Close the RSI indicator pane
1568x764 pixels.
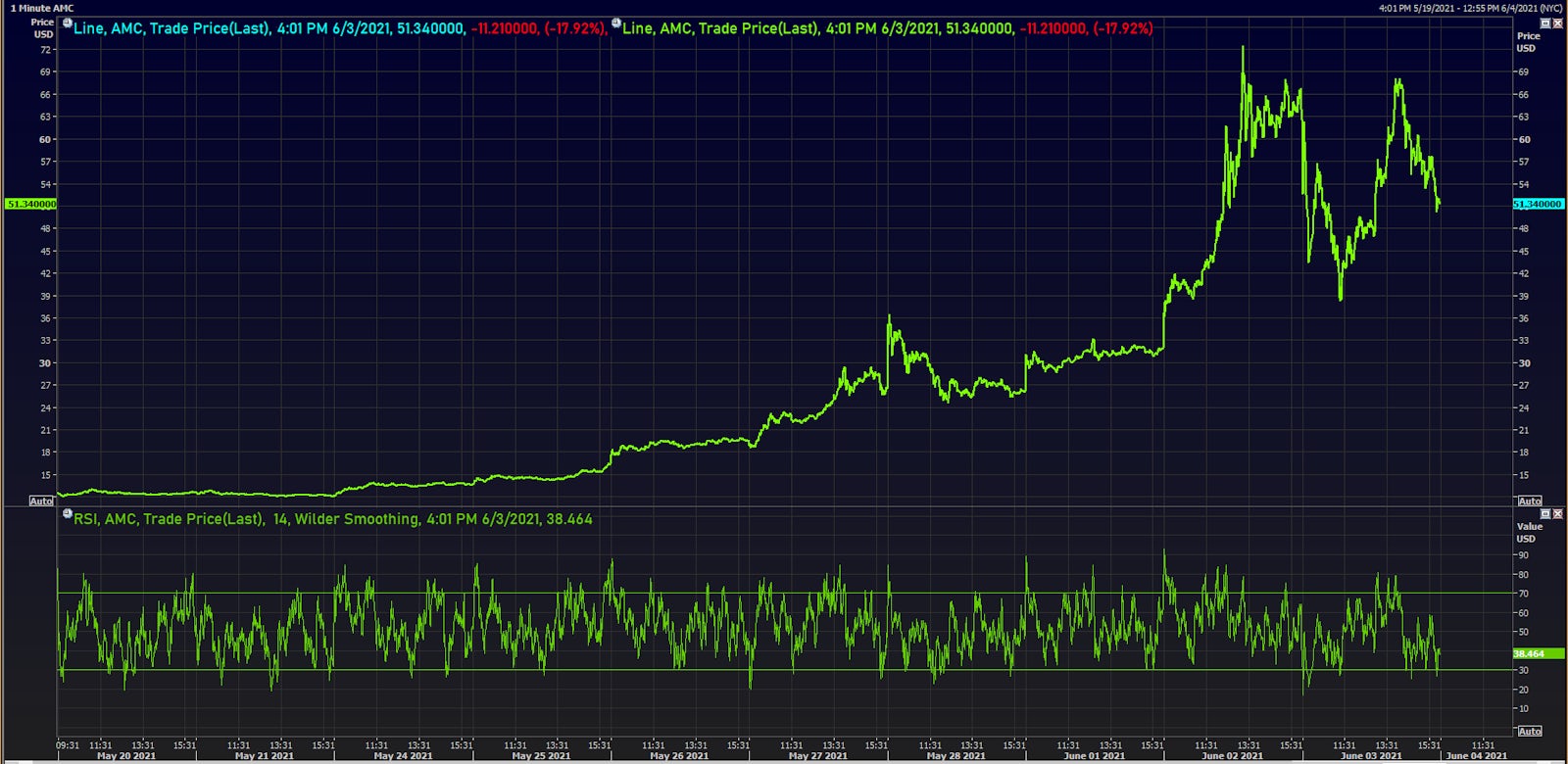[1557, 513]
